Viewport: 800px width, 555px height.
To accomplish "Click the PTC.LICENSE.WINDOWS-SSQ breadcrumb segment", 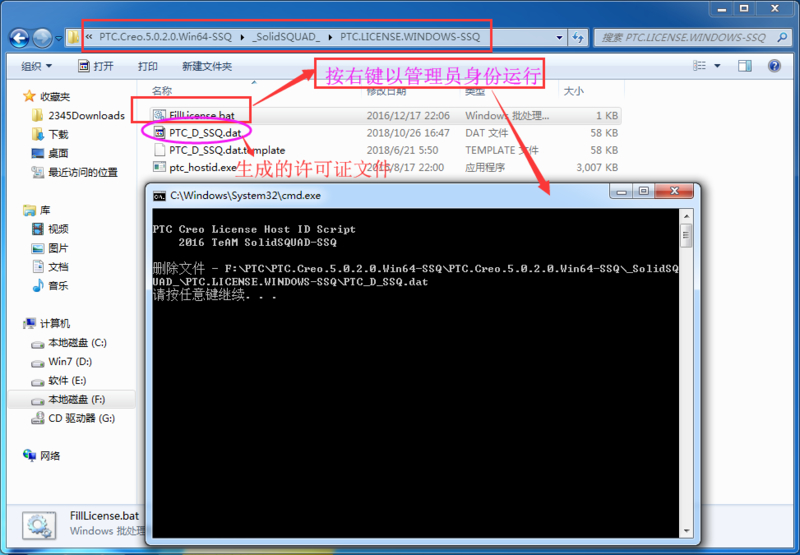I will (x=410, y=37).
